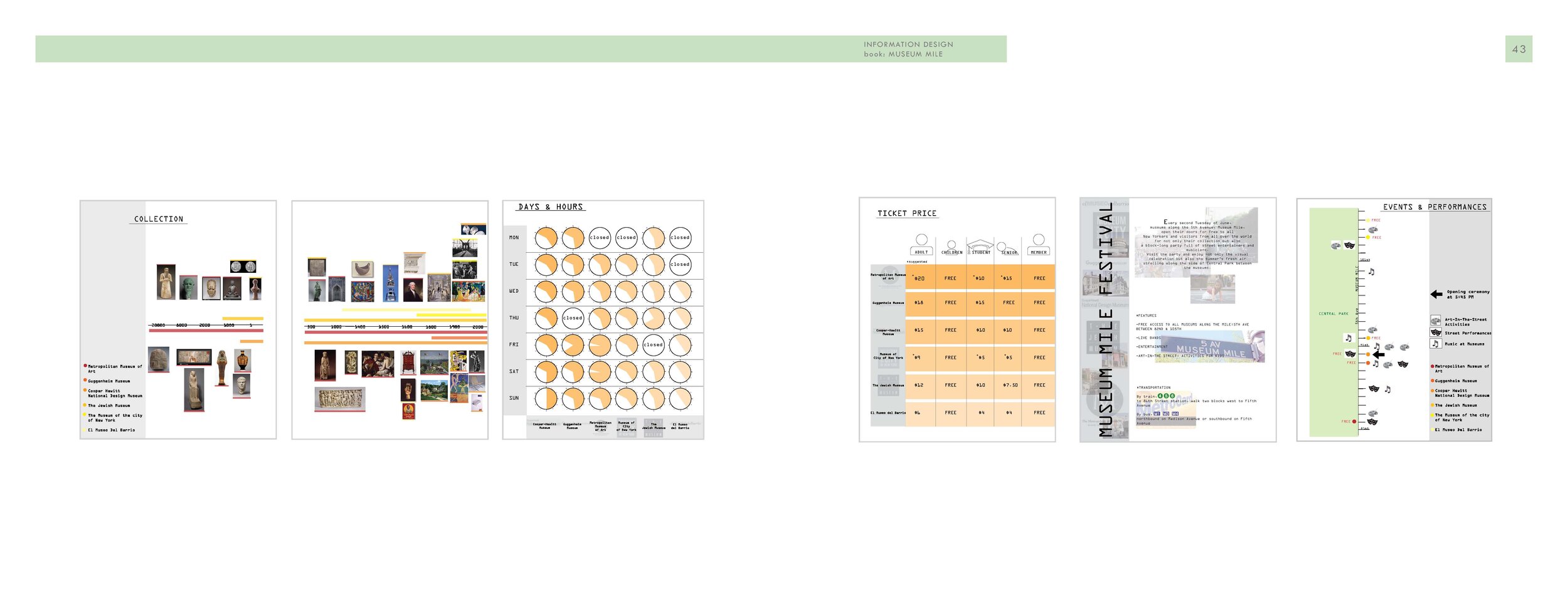Click the green bronze head thumbnail
This screenshot has height=604, width=1568.
coord(188,288)
